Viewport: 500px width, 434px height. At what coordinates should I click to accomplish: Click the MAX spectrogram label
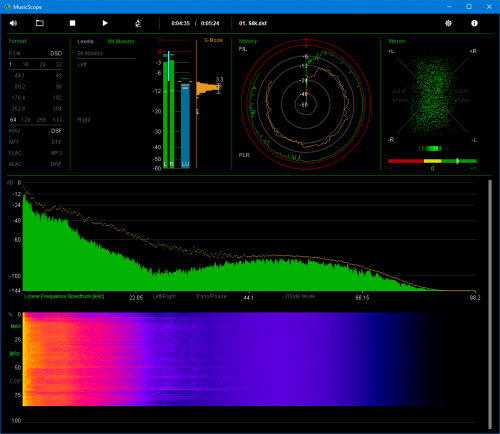click(15, 326)
